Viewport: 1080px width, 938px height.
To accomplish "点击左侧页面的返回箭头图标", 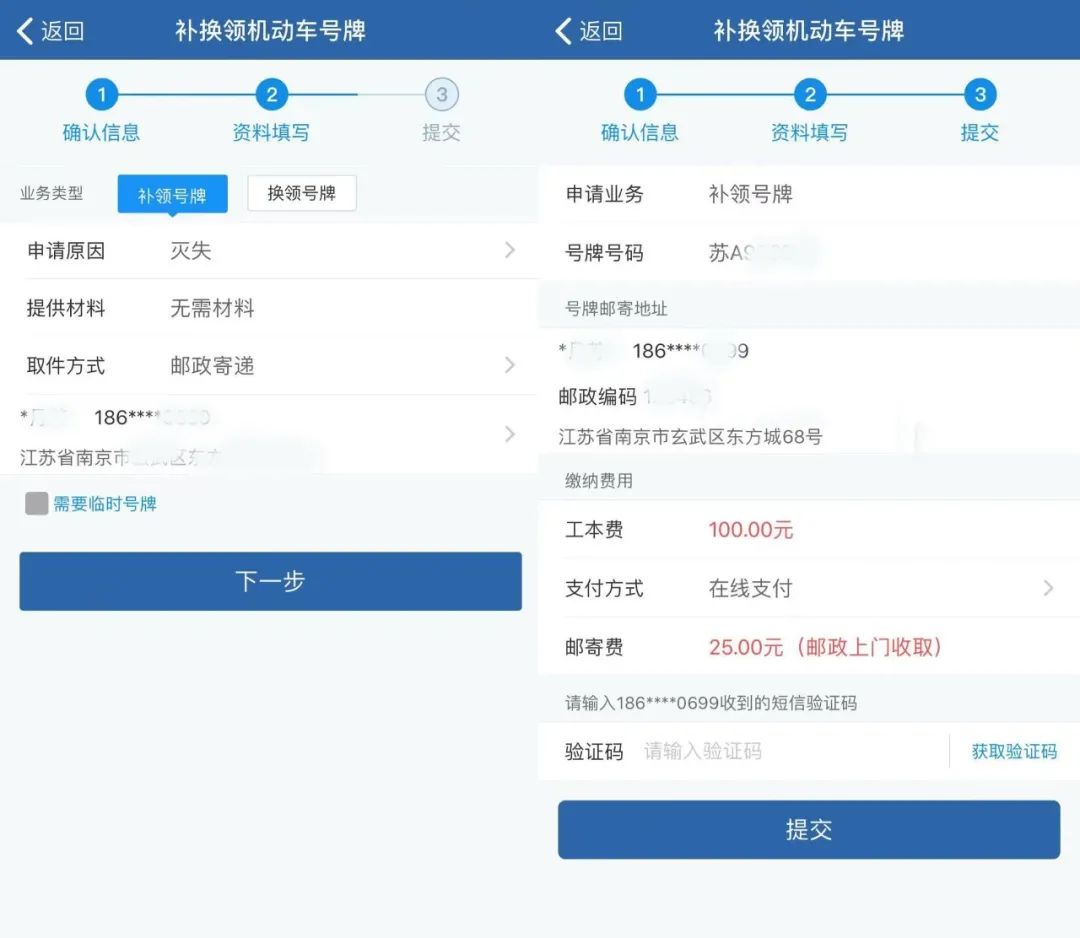I will coord(24,30).
